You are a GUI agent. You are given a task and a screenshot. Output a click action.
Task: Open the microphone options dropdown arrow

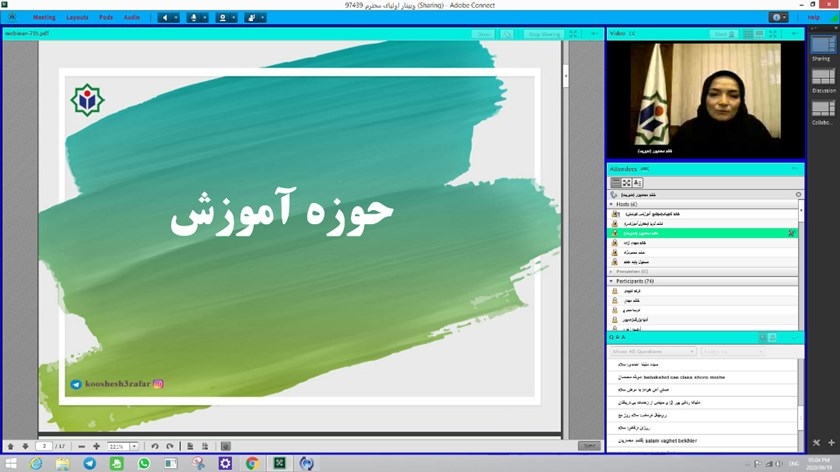click(205, 17)
